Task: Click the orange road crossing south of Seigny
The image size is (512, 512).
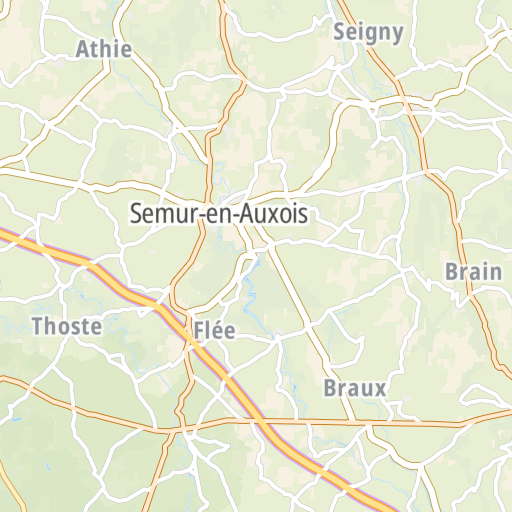Action: 405,99
